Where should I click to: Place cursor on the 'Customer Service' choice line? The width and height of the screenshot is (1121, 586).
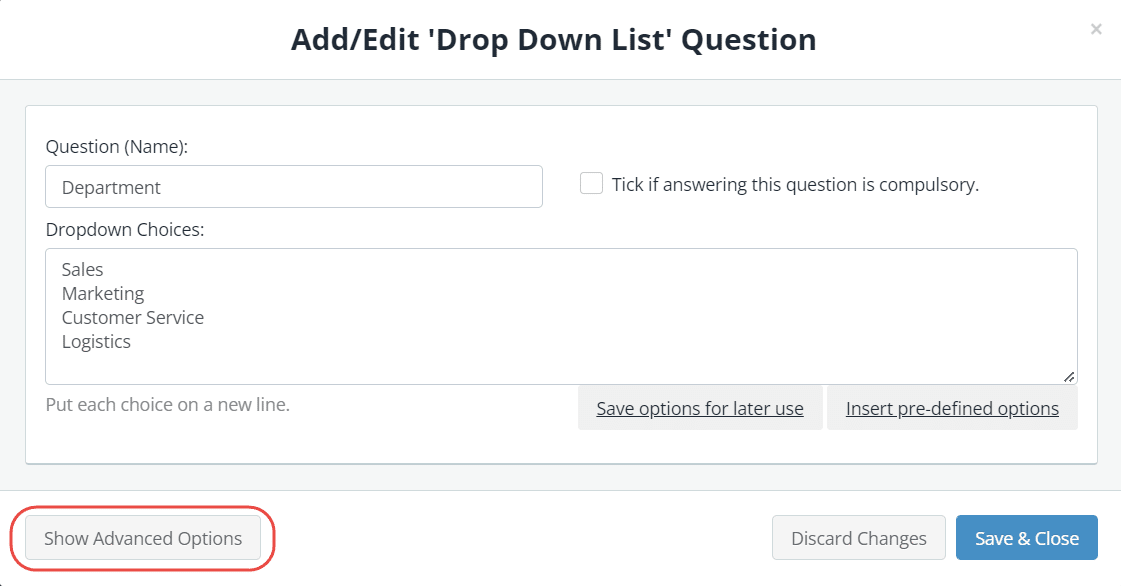(133, 317)
